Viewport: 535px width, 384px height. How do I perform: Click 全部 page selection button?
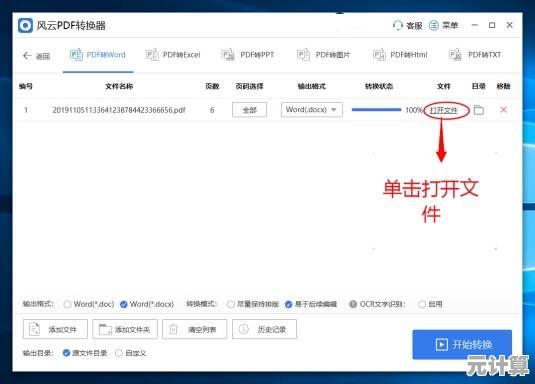coord(249,110)
